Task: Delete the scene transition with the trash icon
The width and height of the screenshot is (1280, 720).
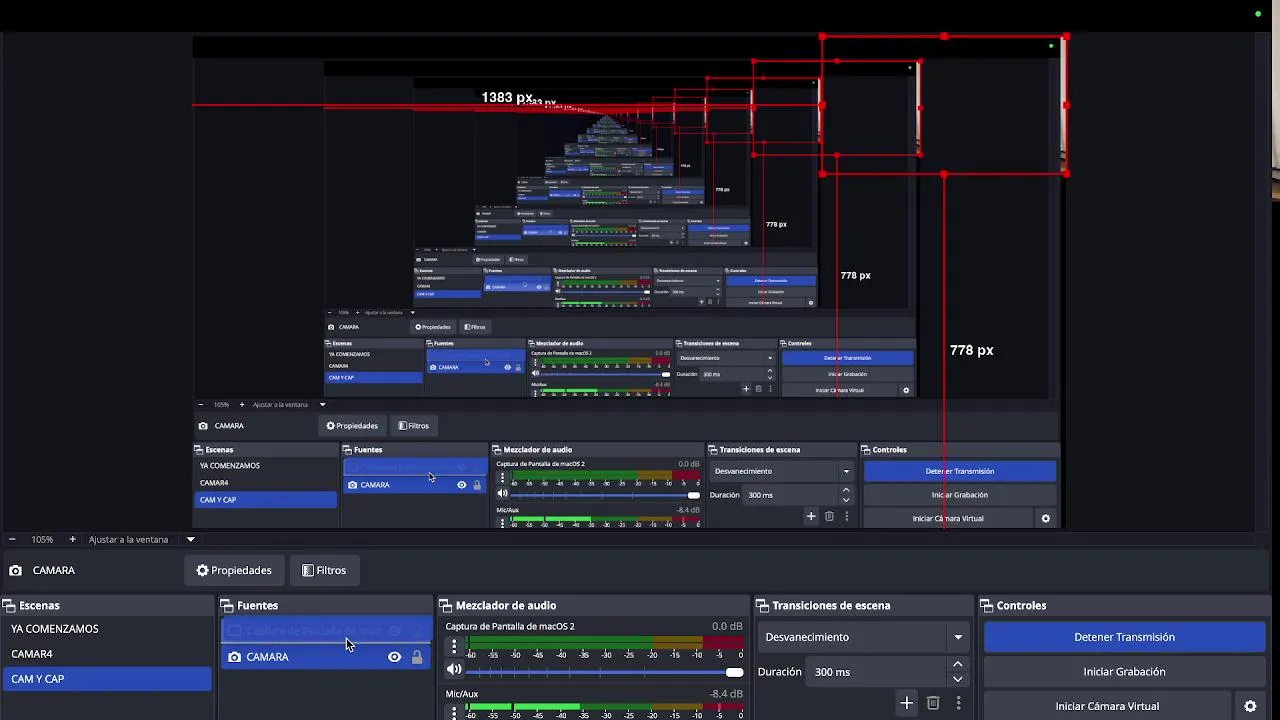Action: tap(933, 703)
